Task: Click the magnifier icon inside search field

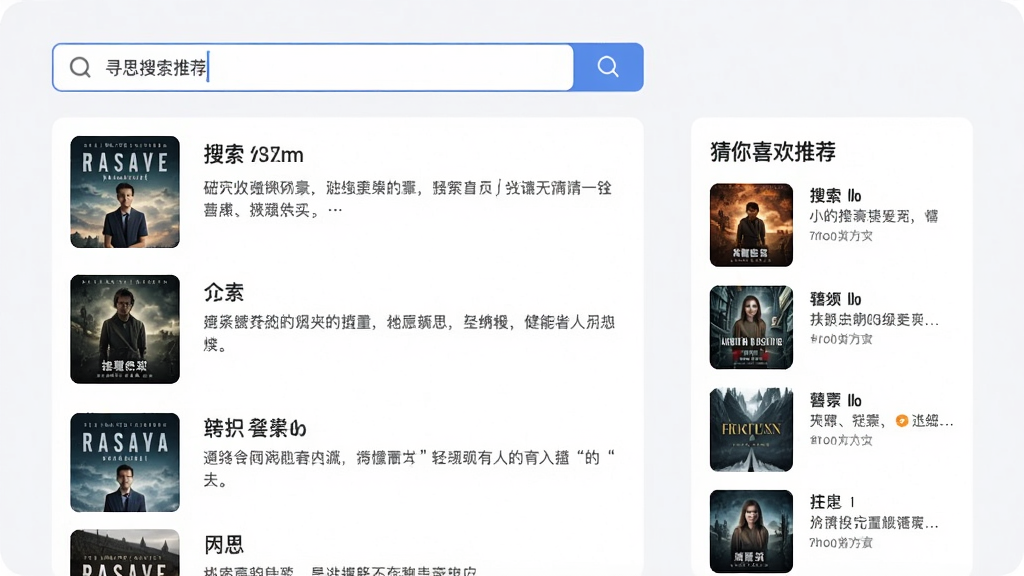Action: [x=80, y=67]
